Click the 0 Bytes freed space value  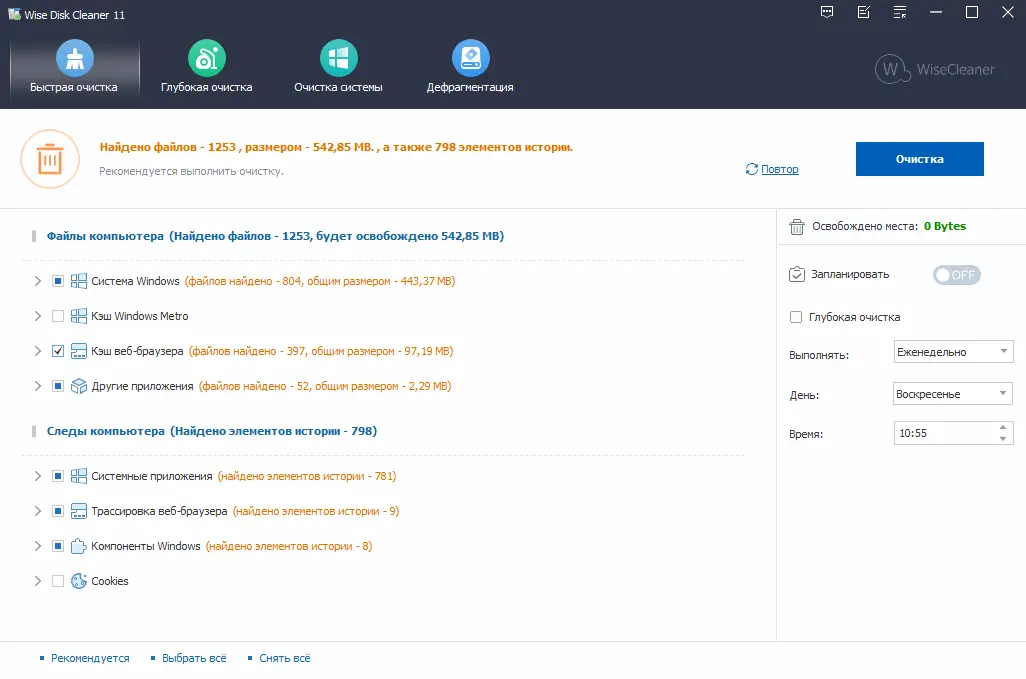tap(945, 226)
